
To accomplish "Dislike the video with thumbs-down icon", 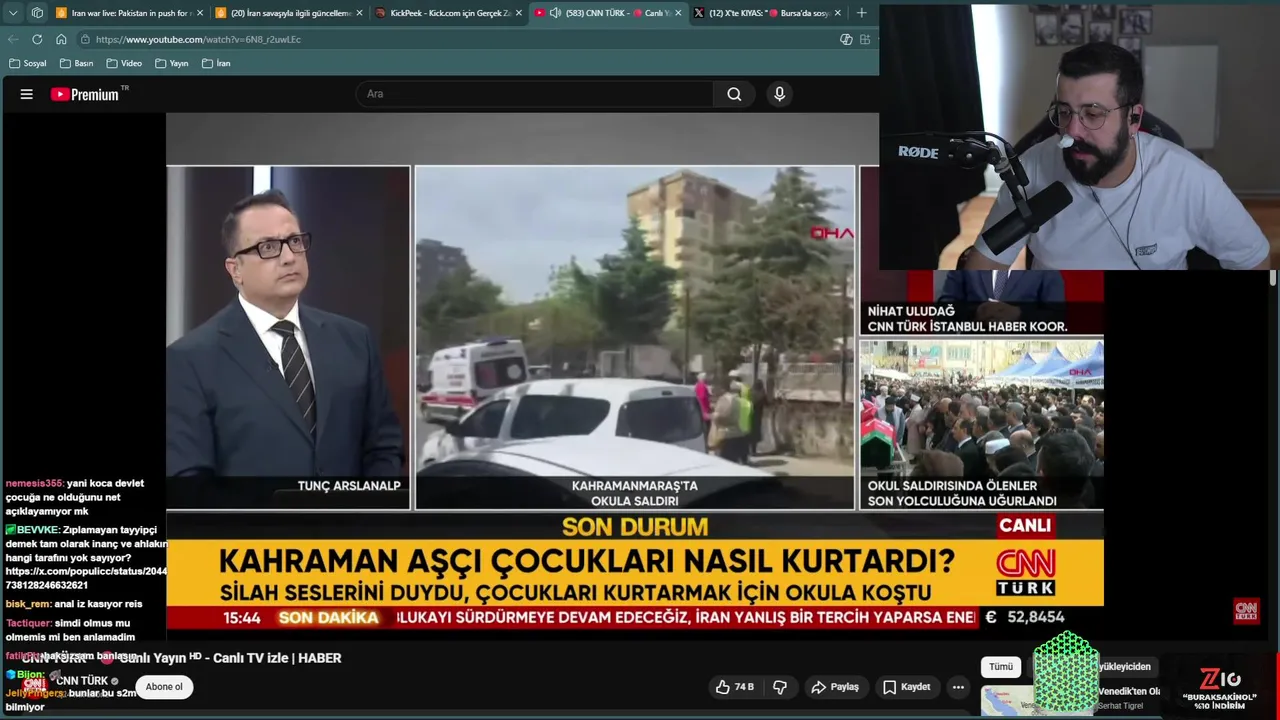I will tap(780, 687).
